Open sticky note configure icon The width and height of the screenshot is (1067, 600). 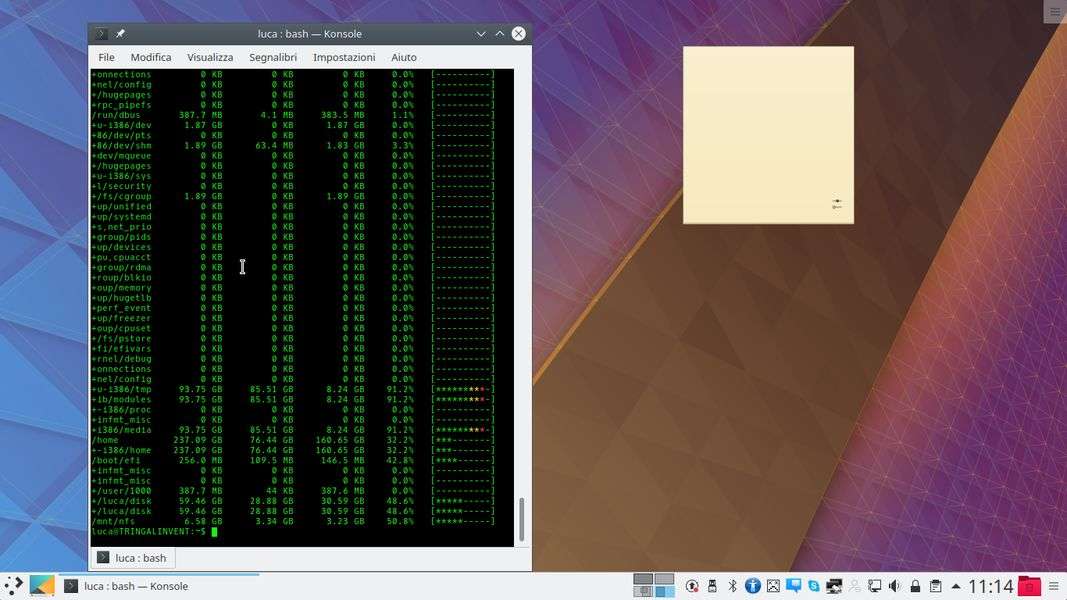tap(836, 204)
